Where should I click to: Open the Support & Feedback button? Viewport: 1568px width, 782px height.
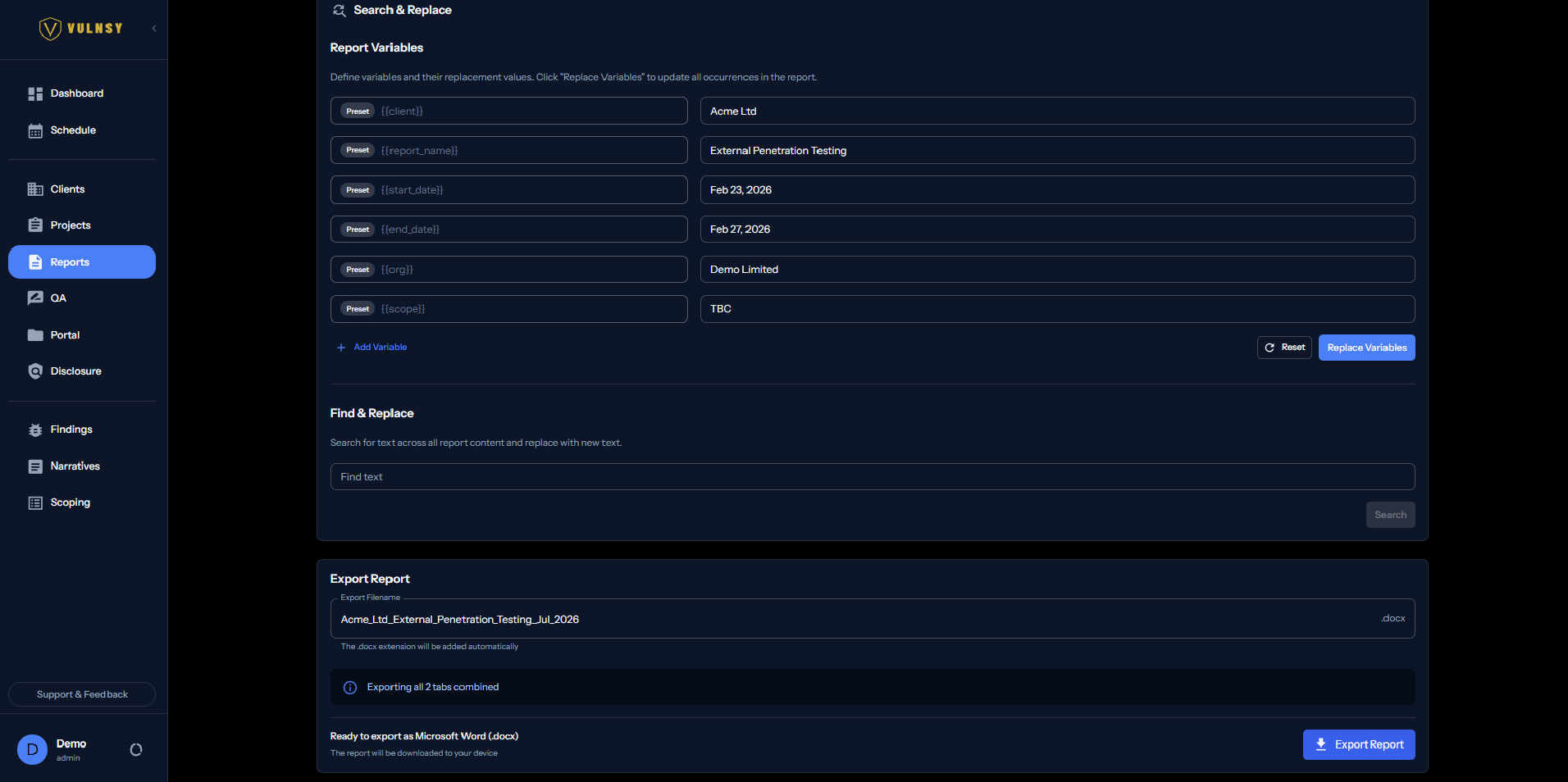[82, 694]
